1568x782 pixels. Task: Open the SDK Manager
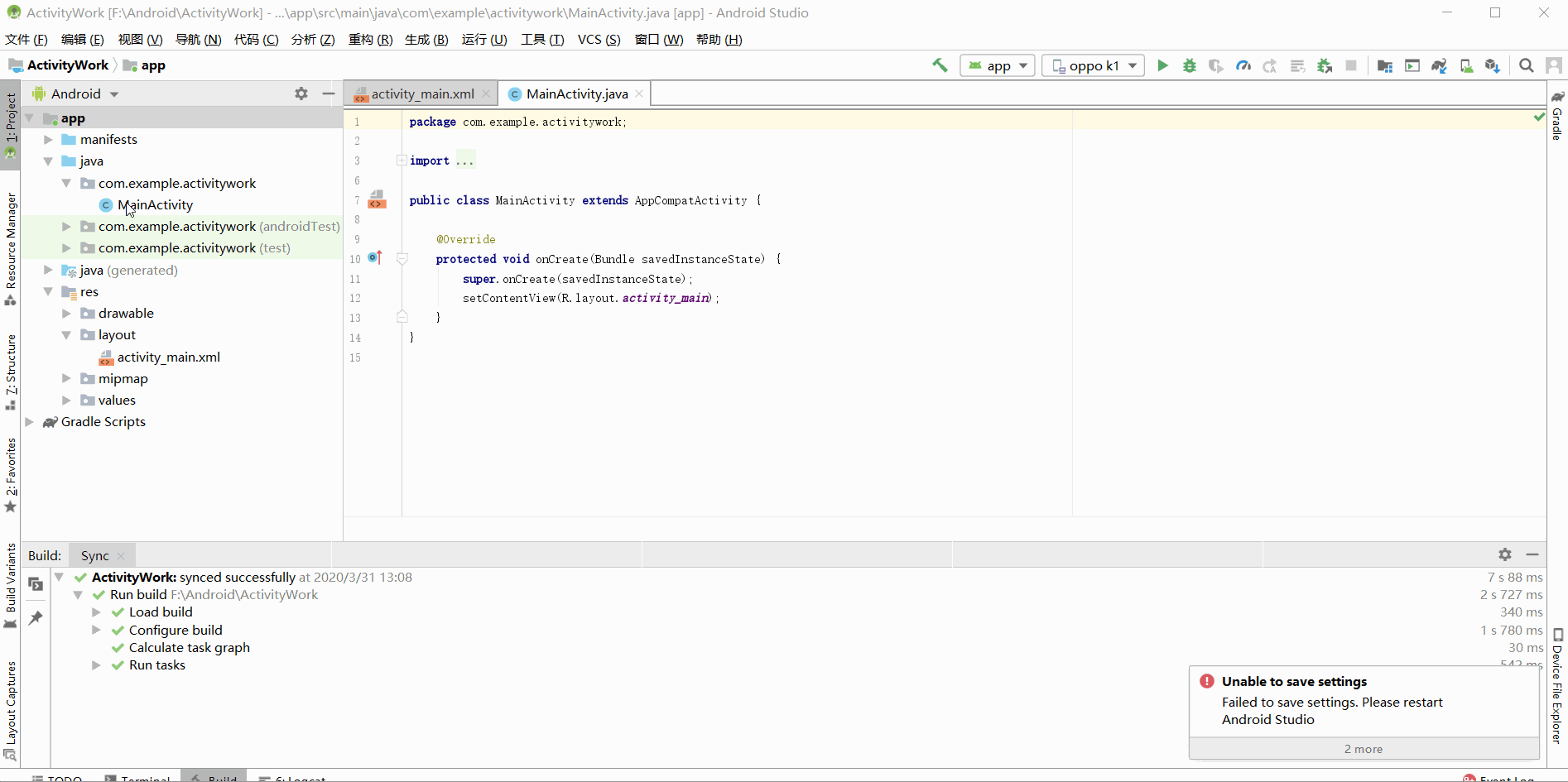[1493, 65]
